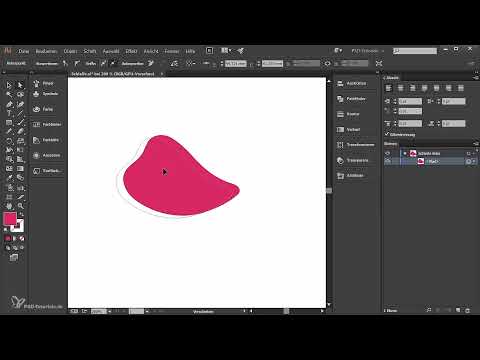This screenshot has height=360, width=480.
Task: Align paragraph left in Absatz panel
Action: coord(389,88)
